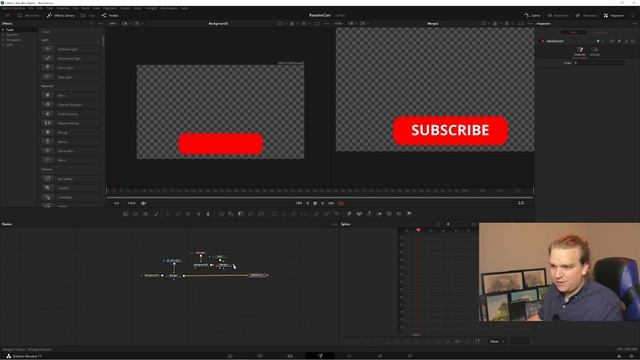Image resolution: width=640 pixels, height=360 pixels.
Task: Add a Transform node from the toolbar
Action: pos(261,213)
